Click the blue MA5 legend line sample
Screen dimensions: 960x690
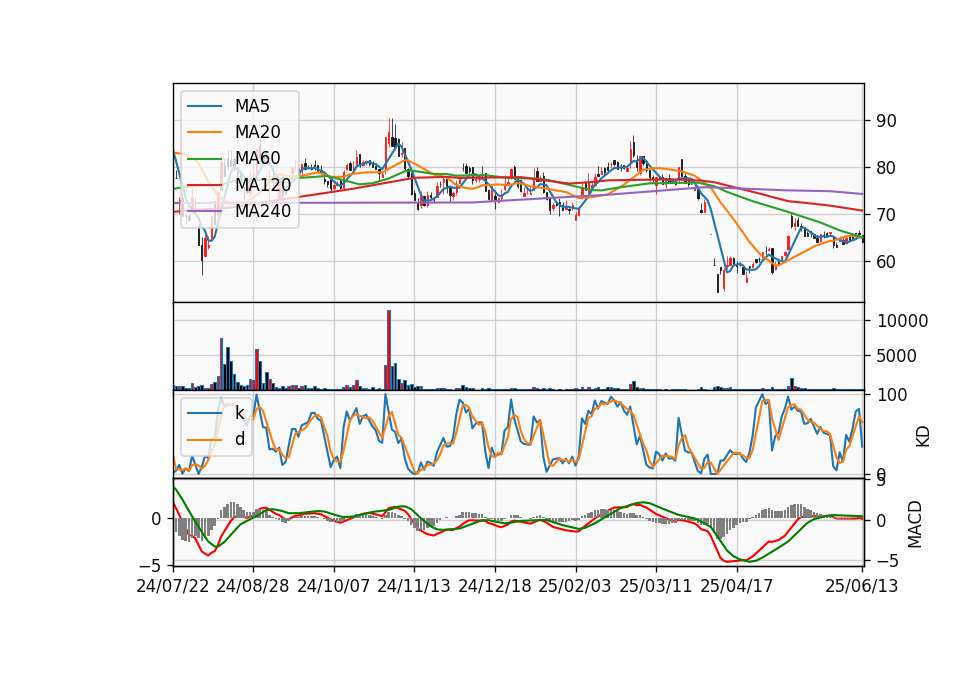(x=204, y=106)
